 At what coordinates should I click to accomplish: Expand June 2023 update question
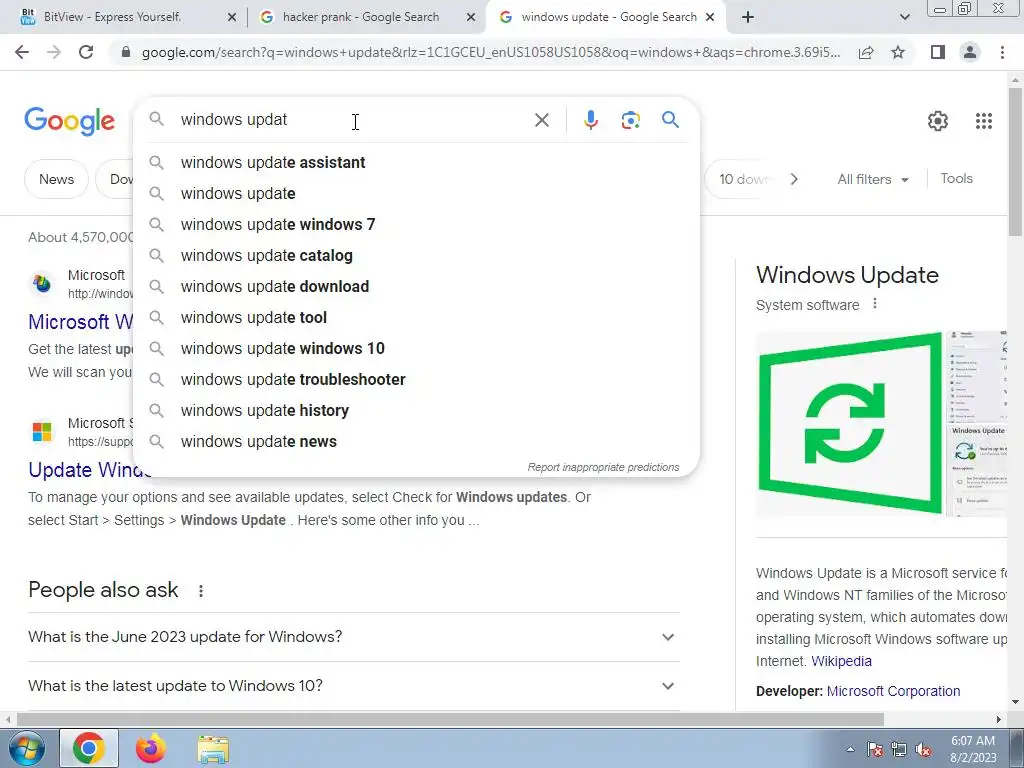pos(353,637)
